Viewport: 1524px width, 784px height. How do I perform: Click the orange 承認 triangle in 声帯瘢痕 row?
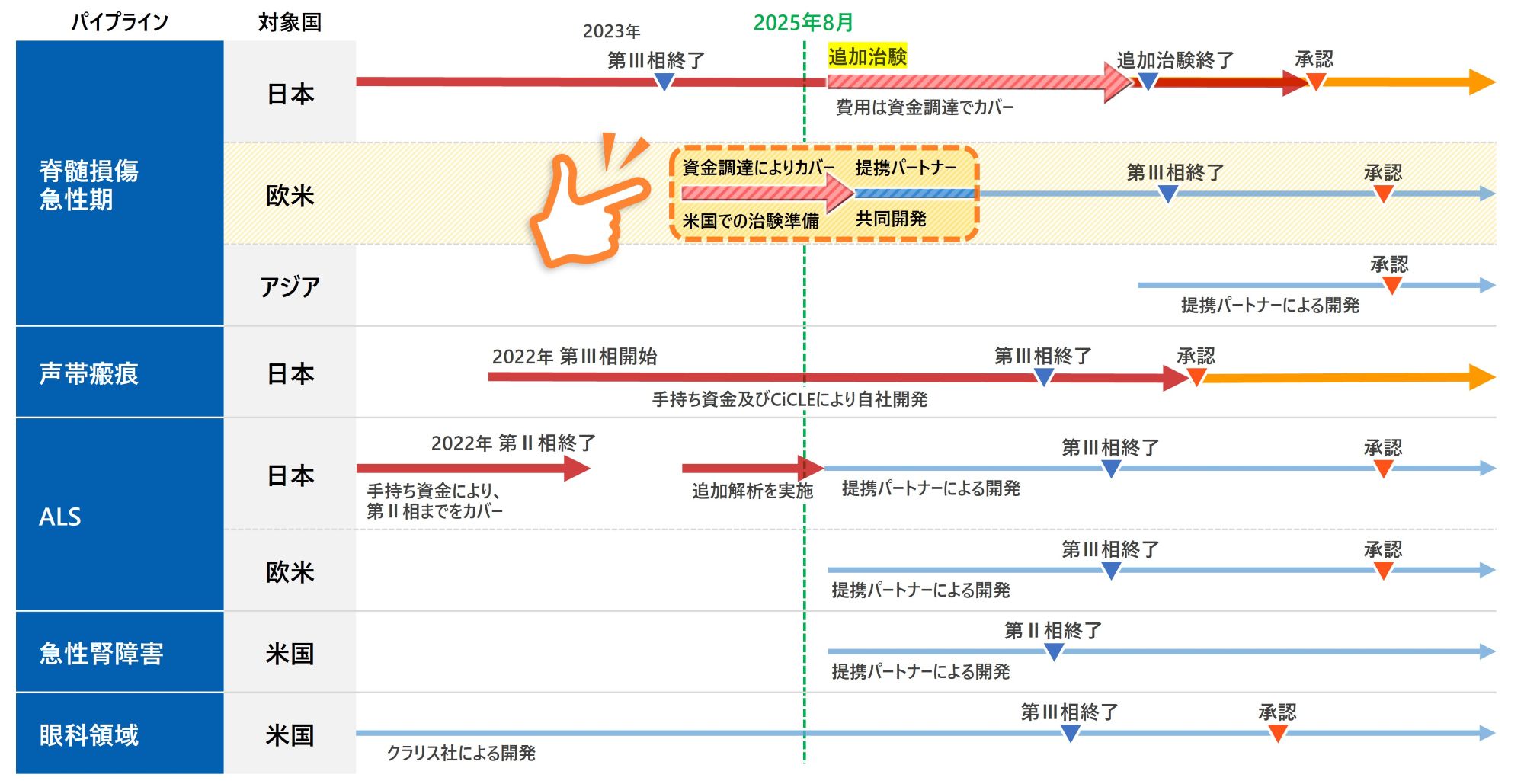coord(1196,376)
